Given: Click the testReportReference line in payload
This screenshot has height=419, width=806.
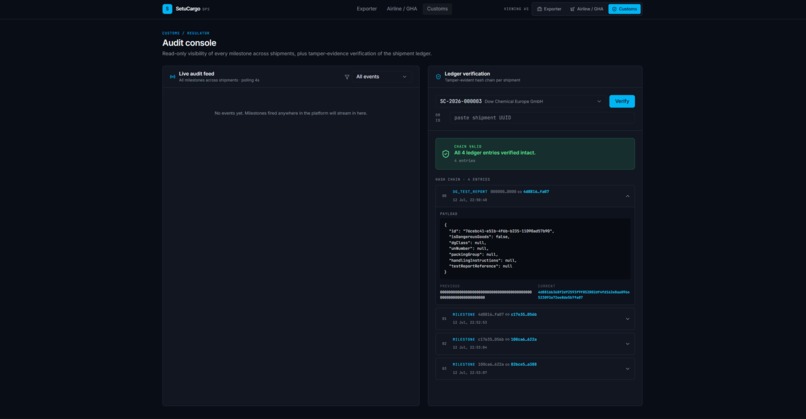Looking at the screenshot, I should click(481, 266).
